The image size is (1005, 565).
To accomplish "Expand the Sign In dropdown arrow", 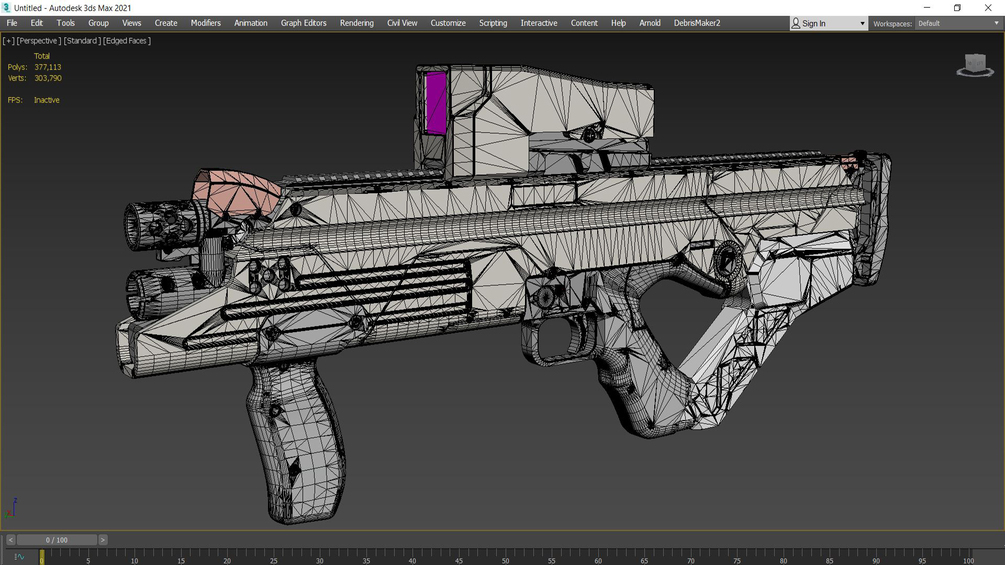I will click(x=862, y=24).
